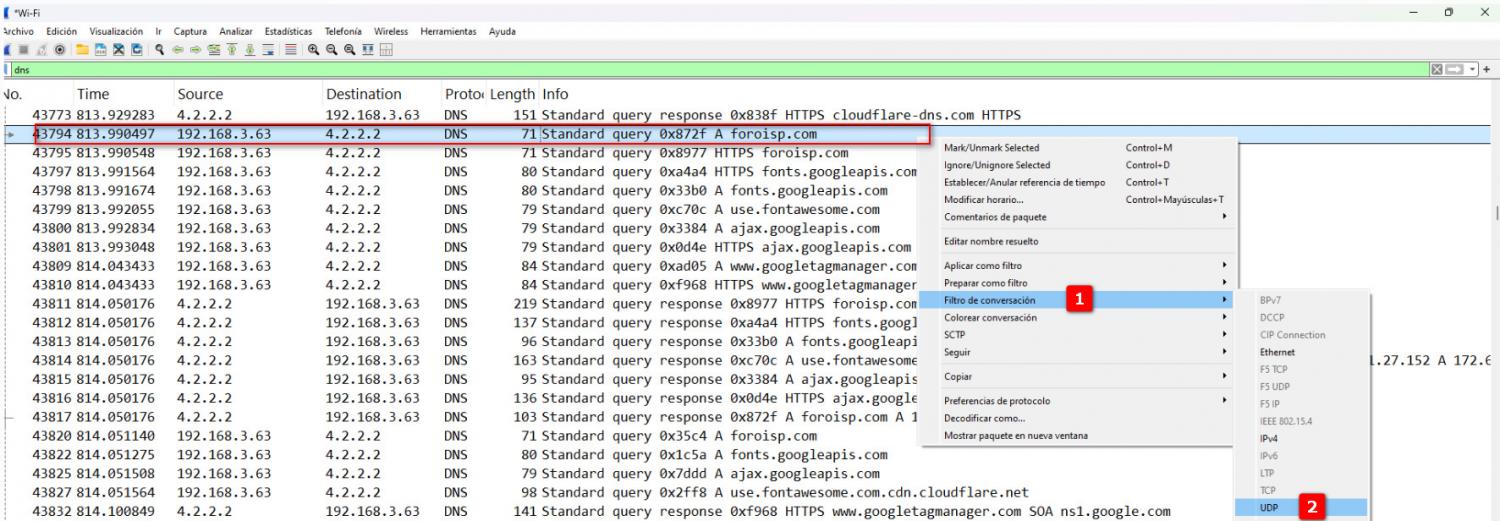Click the find packet magnifier icon

[x=160, y=50]
